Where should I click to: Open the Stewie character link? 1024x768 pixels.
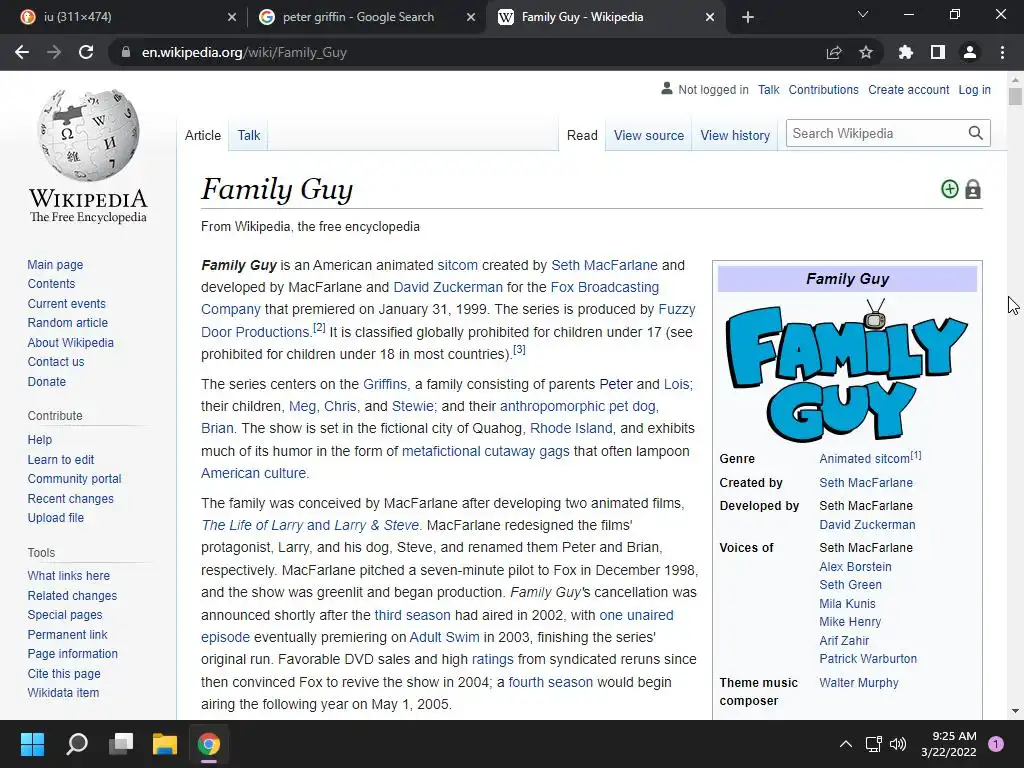coord(413,406)
